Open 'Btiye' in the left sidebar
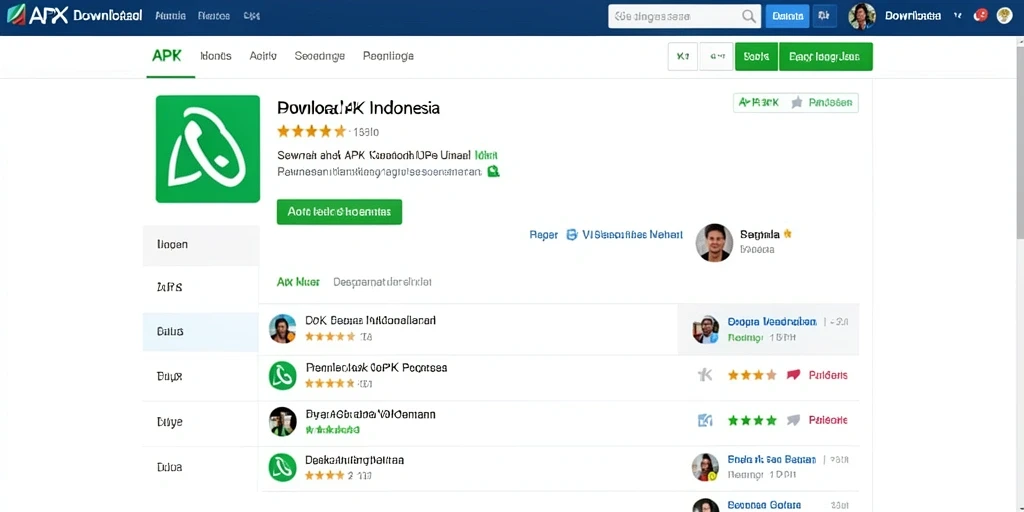1024x512 pixels. [x=201, y=423]
